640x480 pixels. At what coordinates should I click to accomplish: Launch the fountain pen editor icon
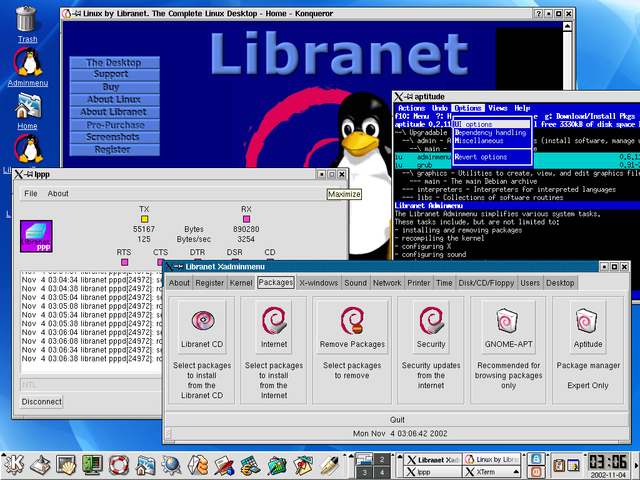[329, 465]
